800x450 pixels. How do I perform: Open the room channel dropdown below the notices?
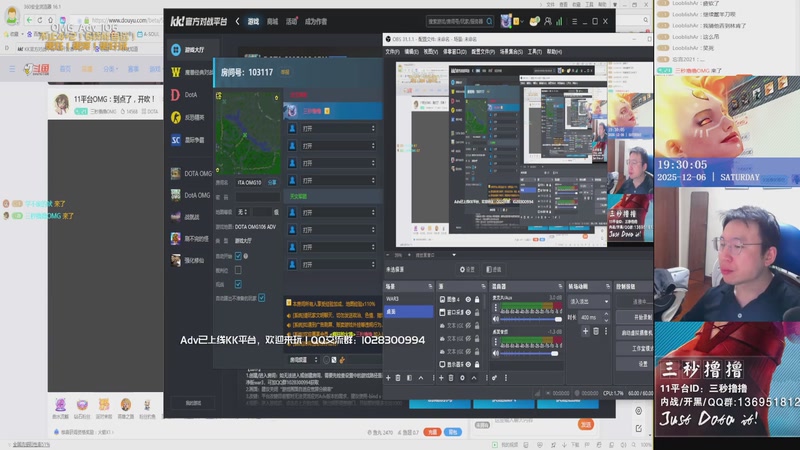pyautogui.click(x=303, y=360)
